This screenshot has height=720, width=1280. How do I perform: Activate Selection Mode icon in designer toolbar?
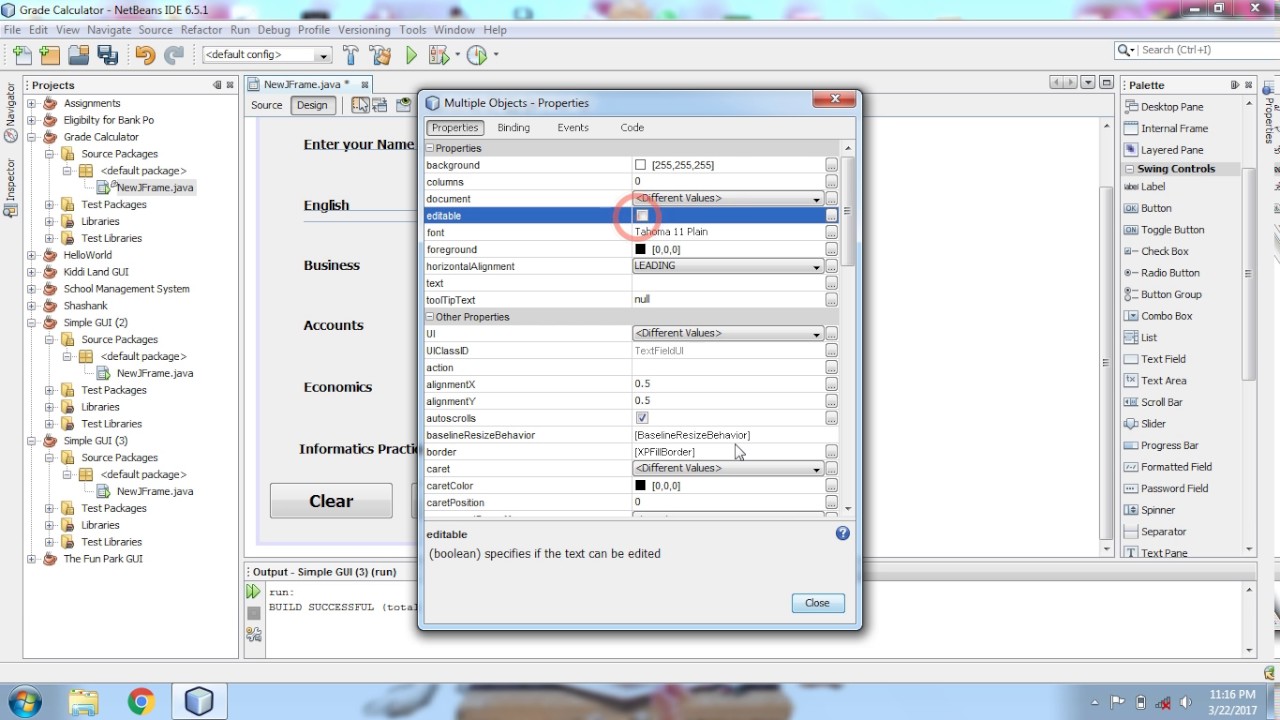pyautogui.click(x=360, y=104)
